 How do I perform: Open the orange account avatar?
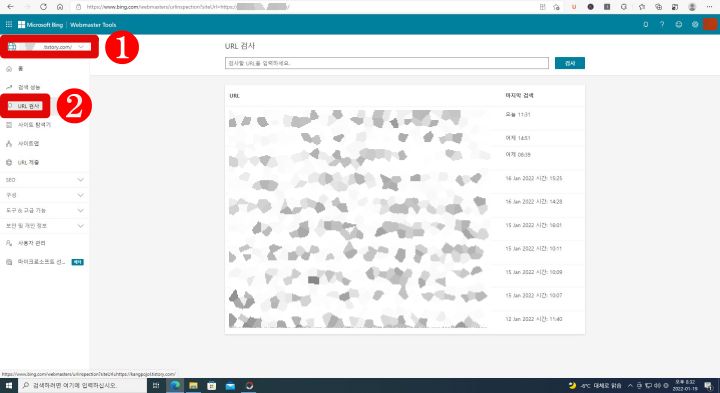coord(710,24)
